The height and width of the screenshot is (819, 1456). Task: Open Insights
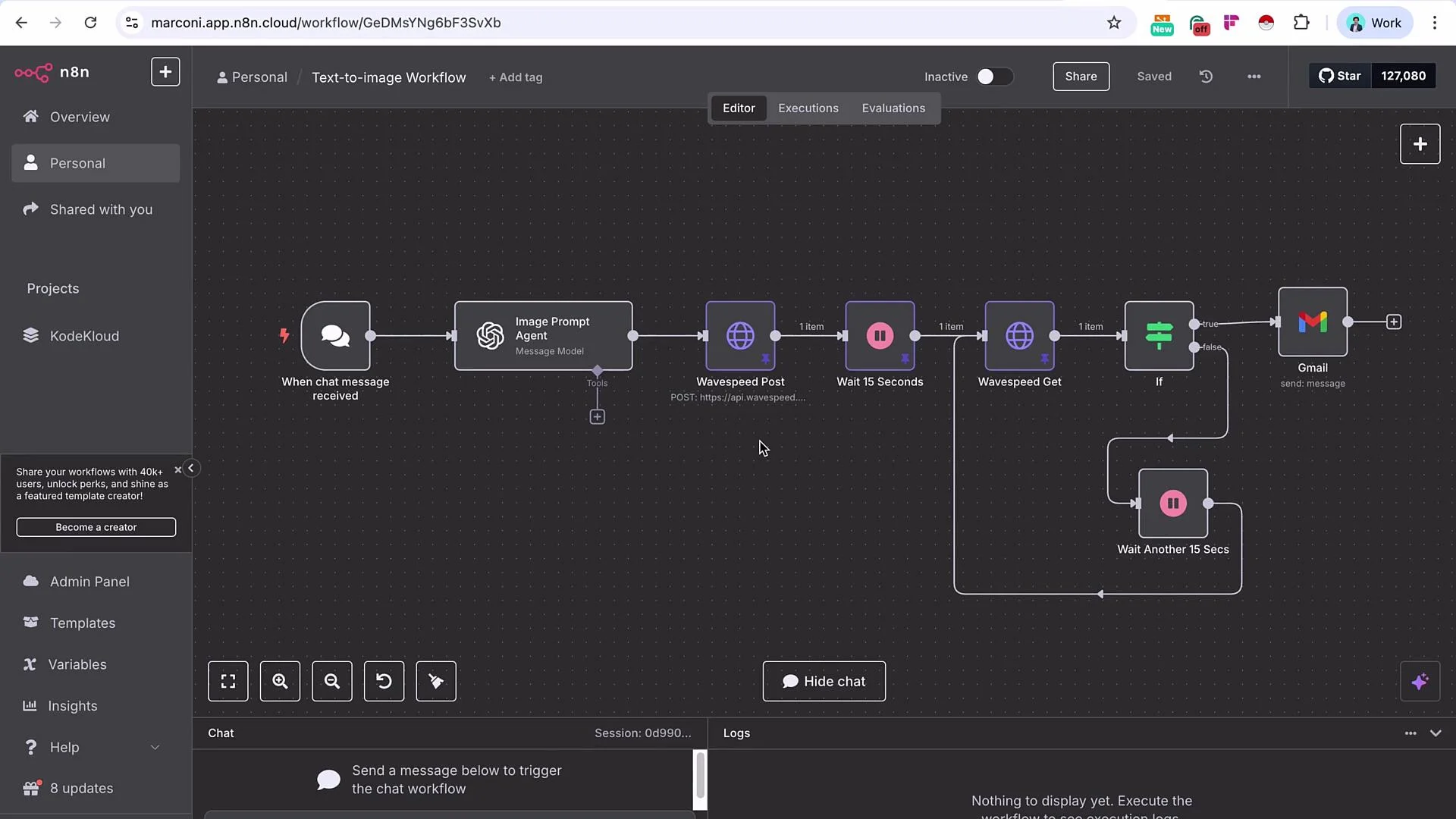[95, 706]
